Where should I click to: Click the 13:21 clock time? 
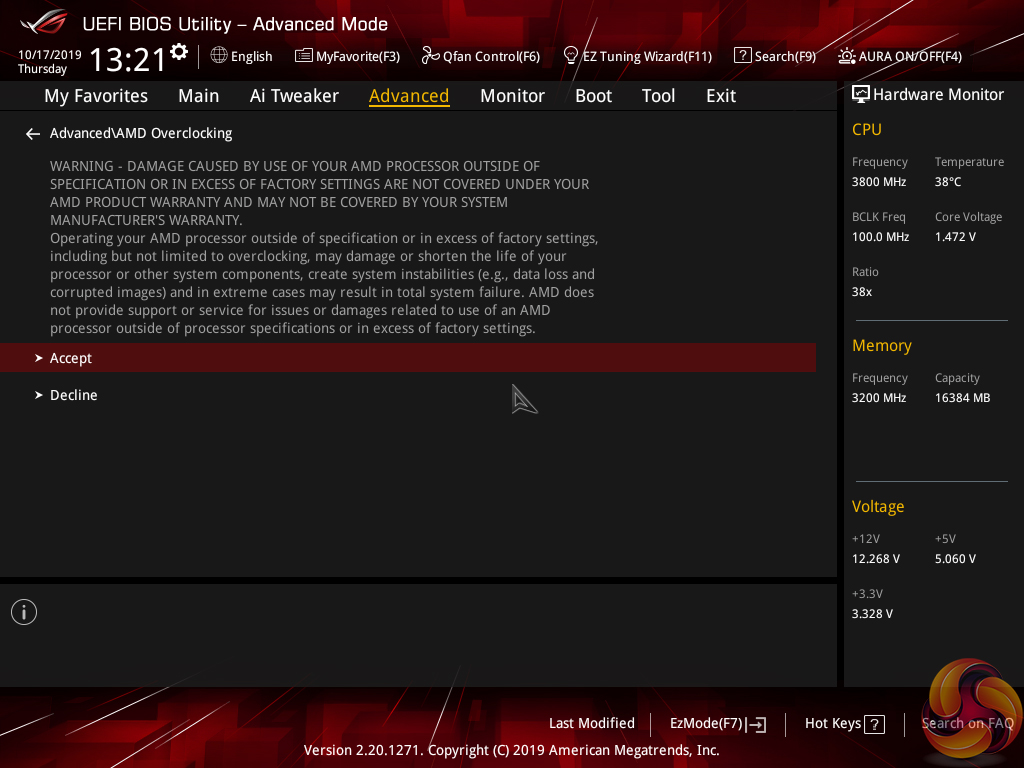pos(127,60)
